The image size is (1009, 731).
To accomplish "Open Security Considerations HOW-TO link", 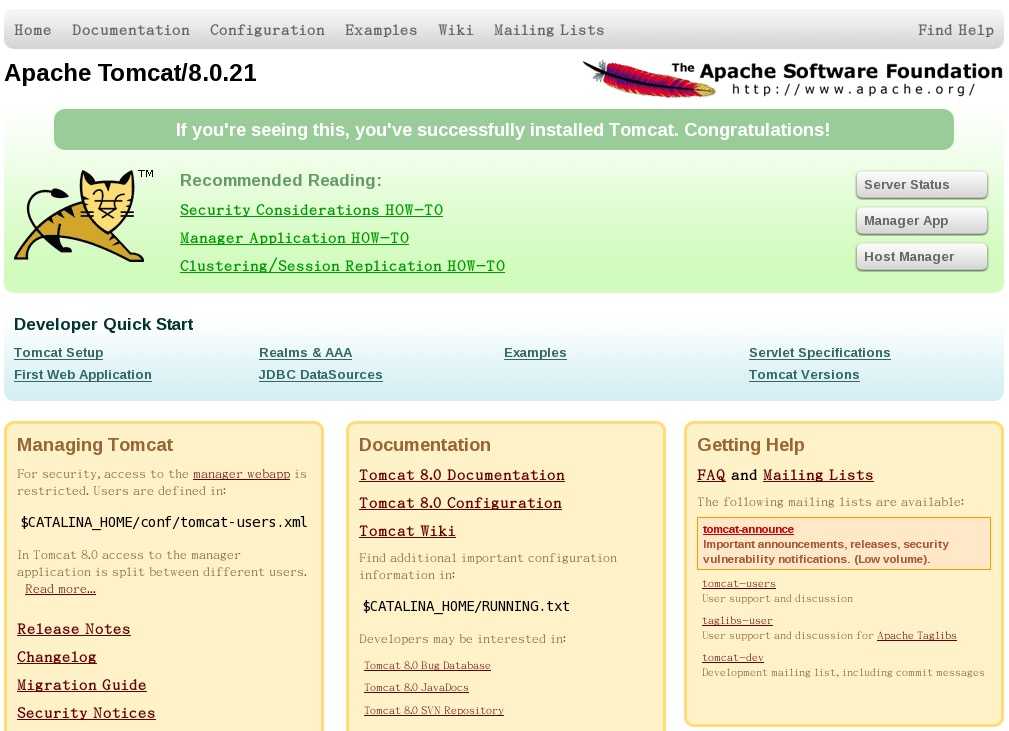I will [x=311, y=210].
